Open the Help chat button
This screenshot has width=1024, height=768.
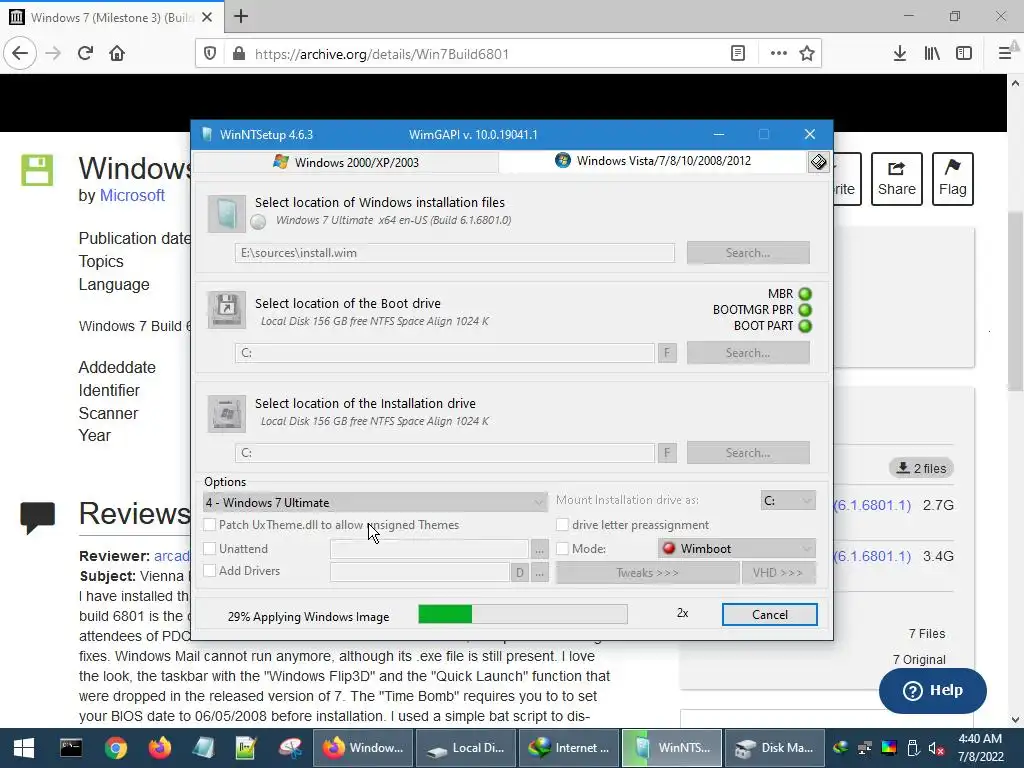point(933,690)
